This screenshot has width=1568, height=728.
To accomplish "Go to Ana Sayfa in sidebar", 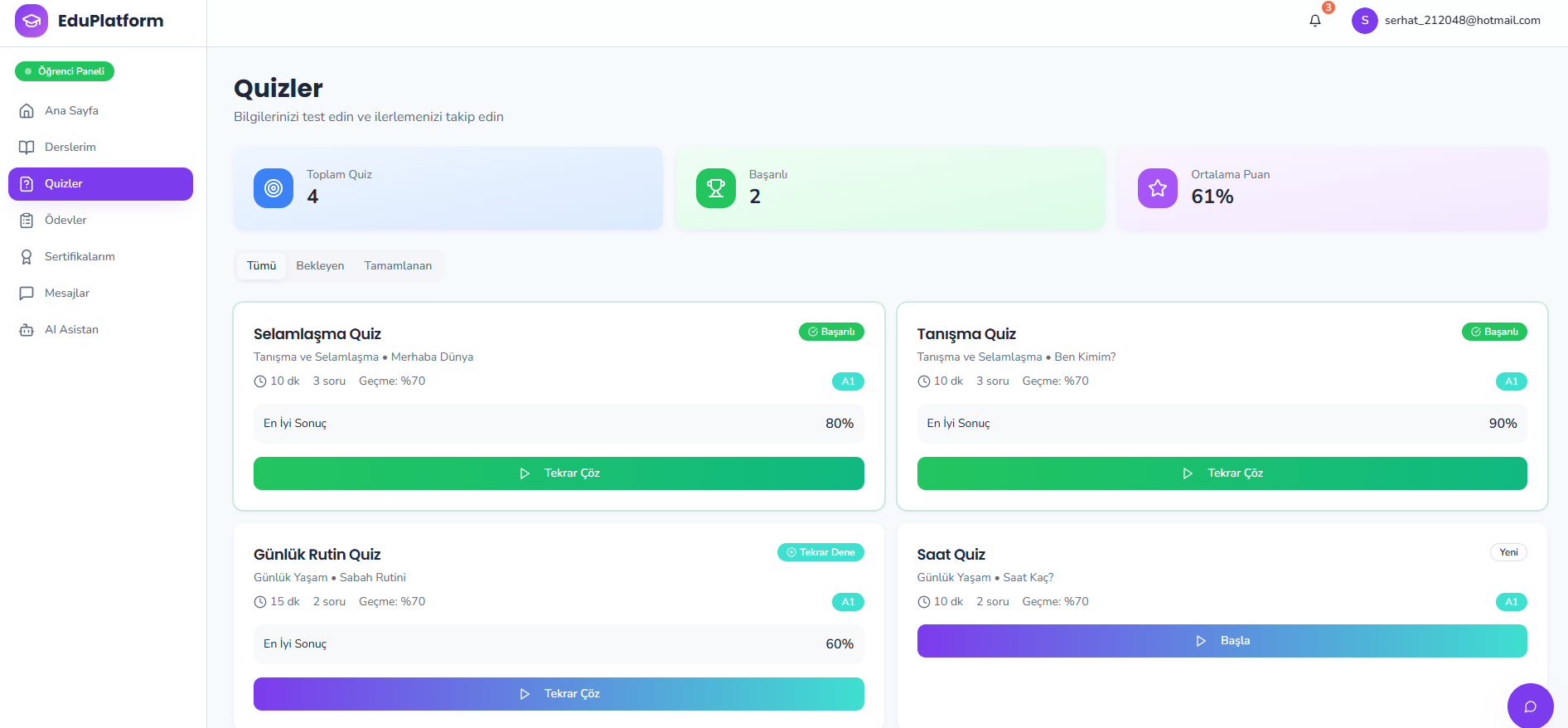I will pos(100,111).
